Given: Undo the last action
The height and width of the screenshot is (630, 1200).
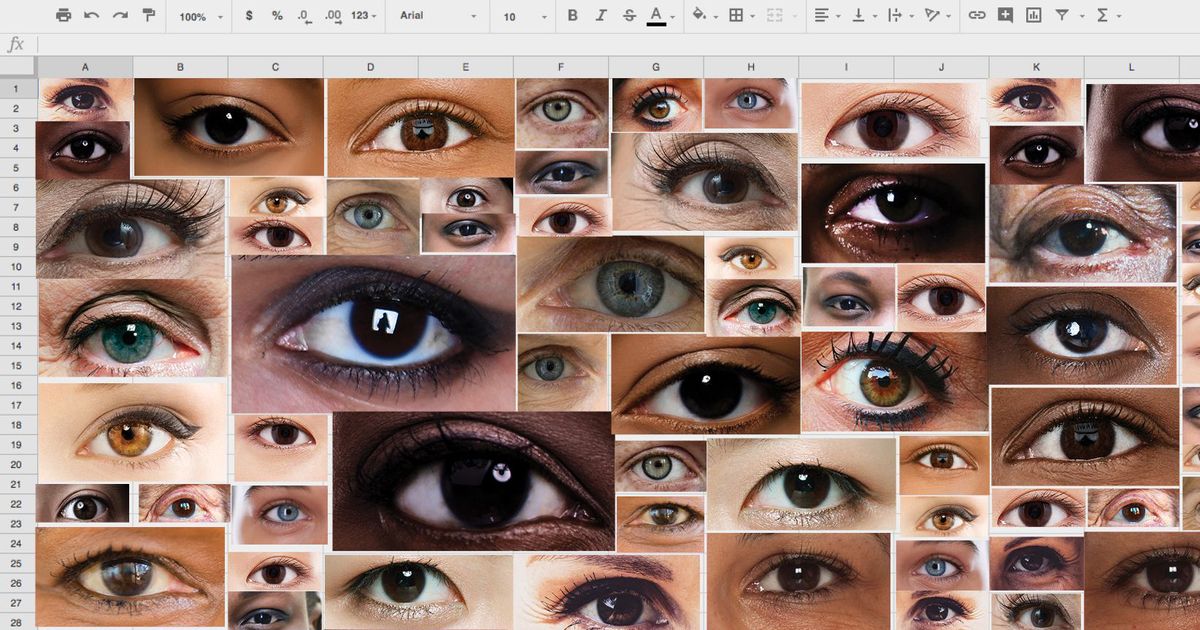Looking at the screenshot, I should click(x=92, y=16).
